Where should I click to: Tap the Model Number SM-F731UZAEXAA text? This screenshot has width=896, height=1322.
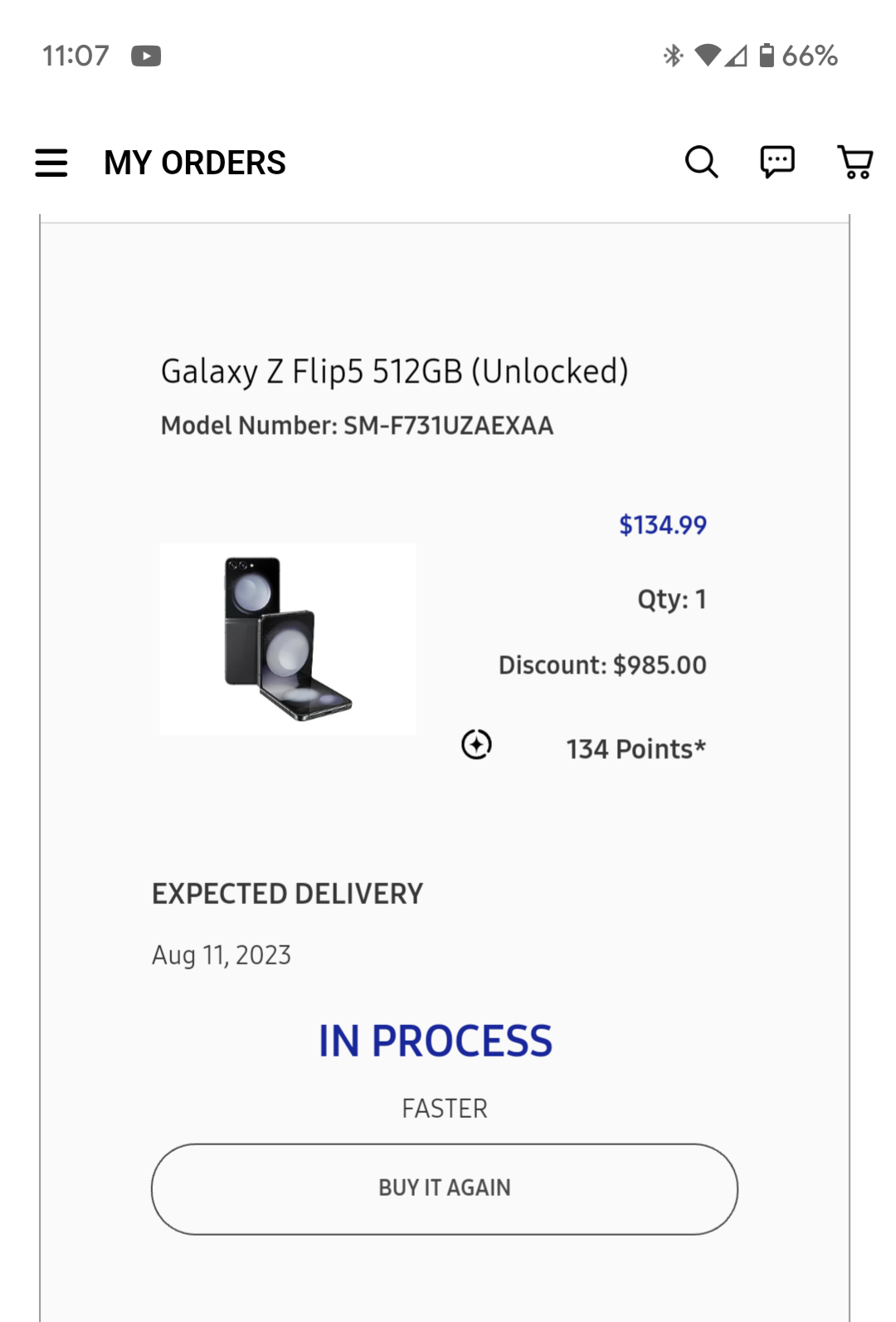click(x=357, y=426)
